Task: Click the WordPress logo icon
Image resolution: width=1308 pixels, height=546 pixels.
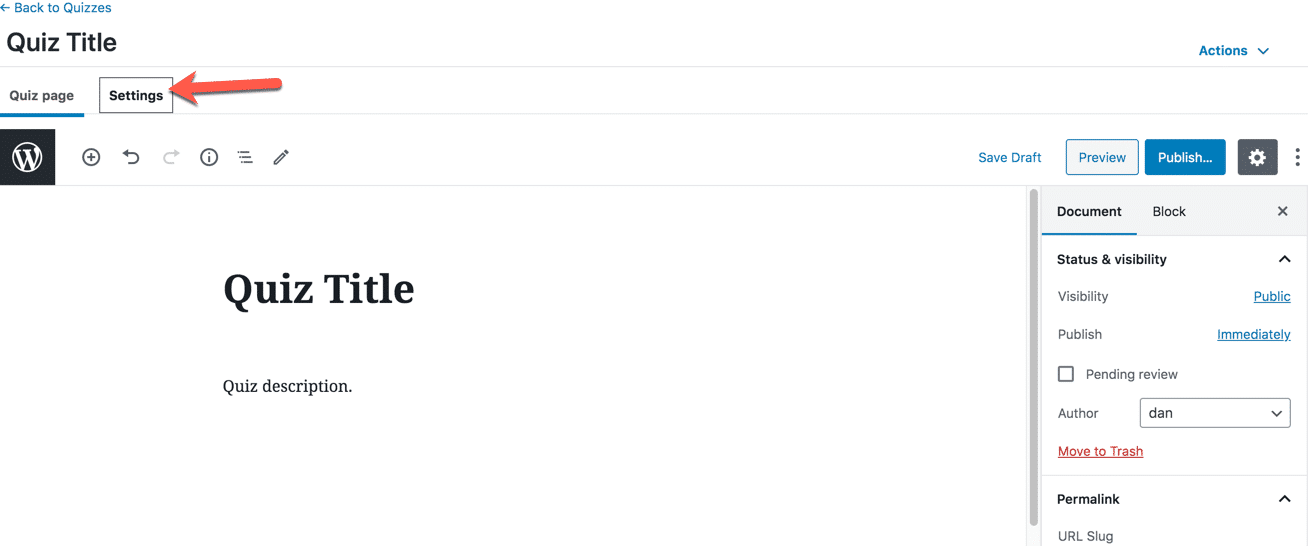Action: click(x=27, y=157)
